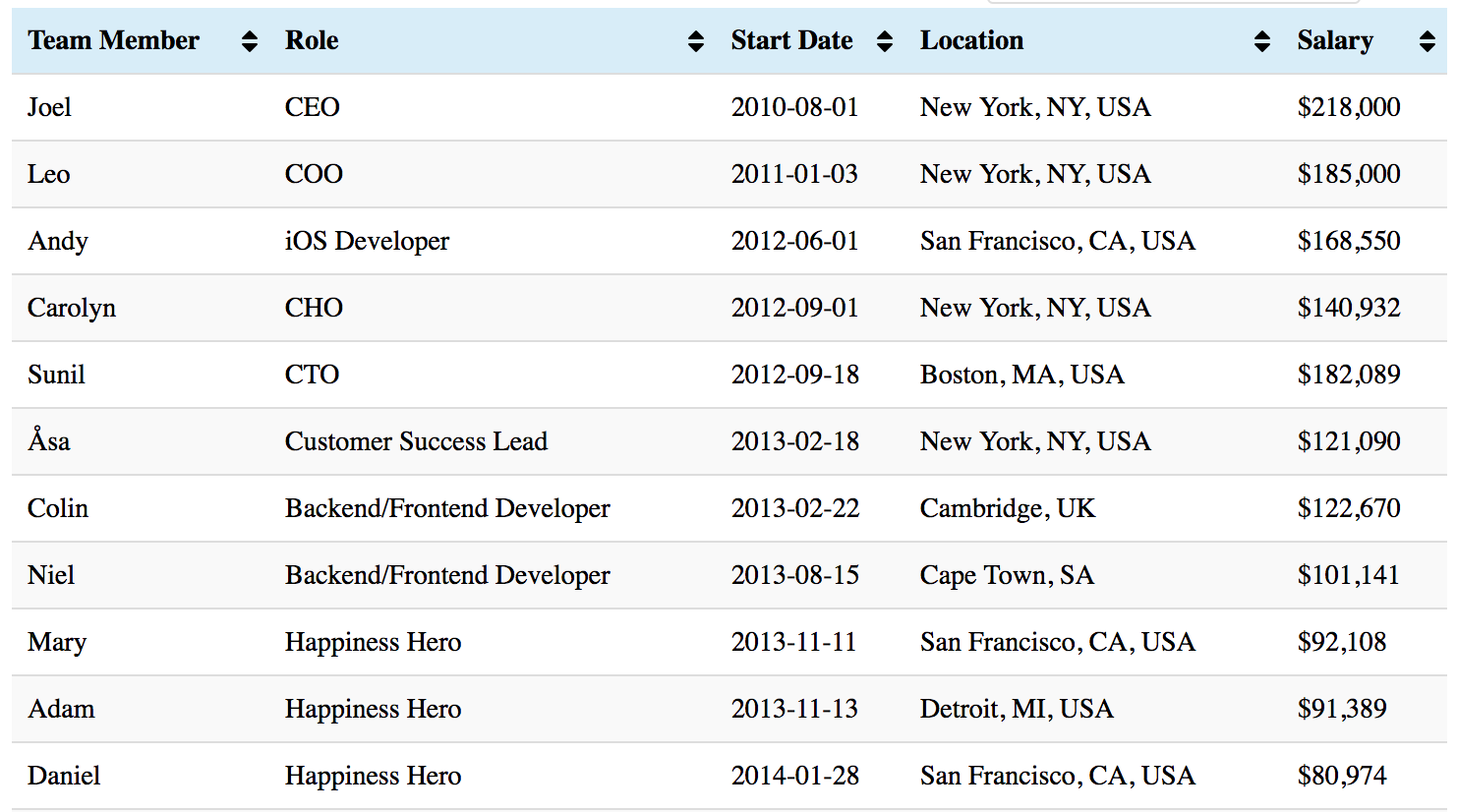Click the Salary column sort arrows icon
The height and width of the screenshot is (812, 1457).
click(x=1428, y=40)
